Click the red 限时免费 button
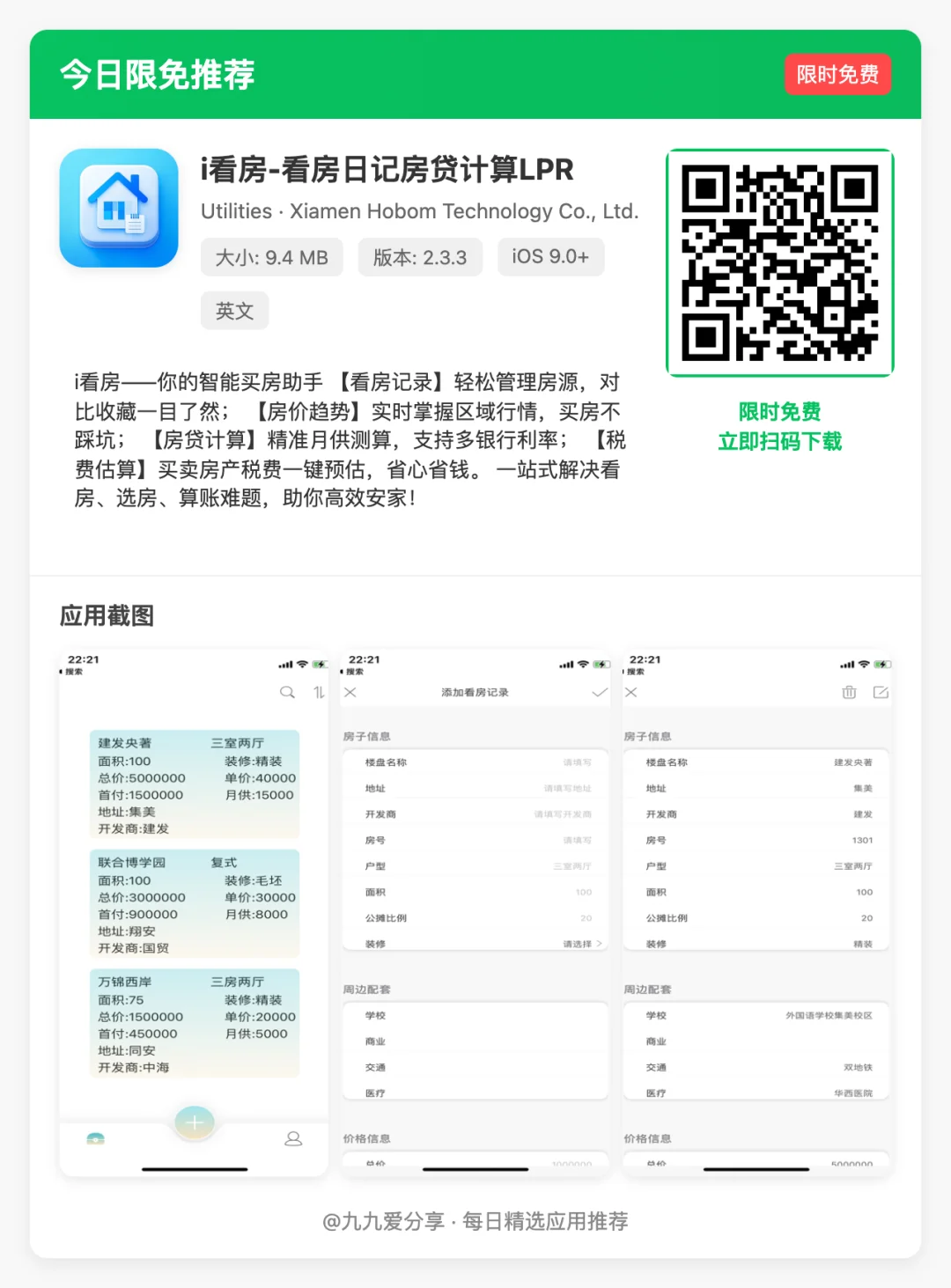Image resolution: width=951 pixels, height=1288 pixels. click(x=837, y=75)
